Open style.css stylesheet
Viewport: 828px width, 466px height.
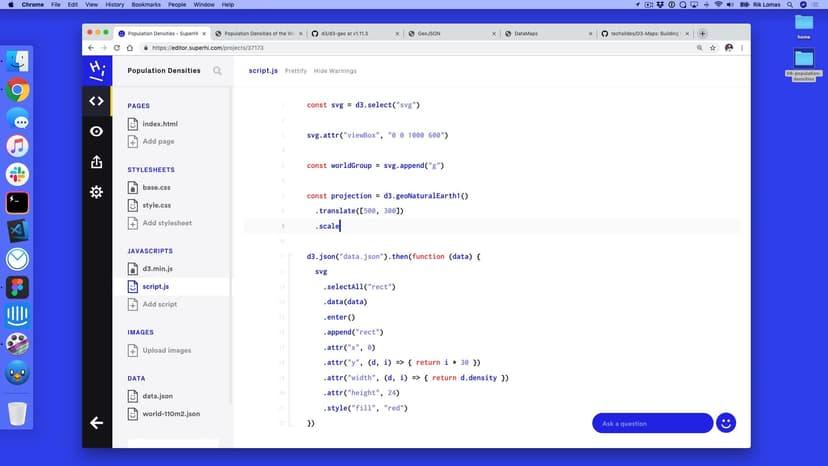tap(156, 205)
